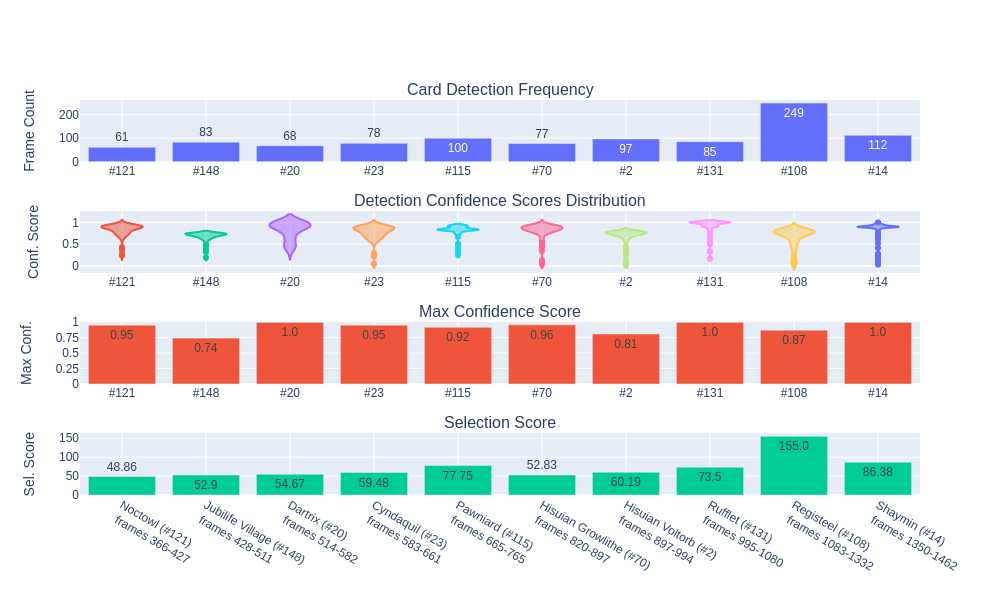Select the pink #131 confidence violin
The height and width of the screenshot is (600, 1000).
(710, 224)
